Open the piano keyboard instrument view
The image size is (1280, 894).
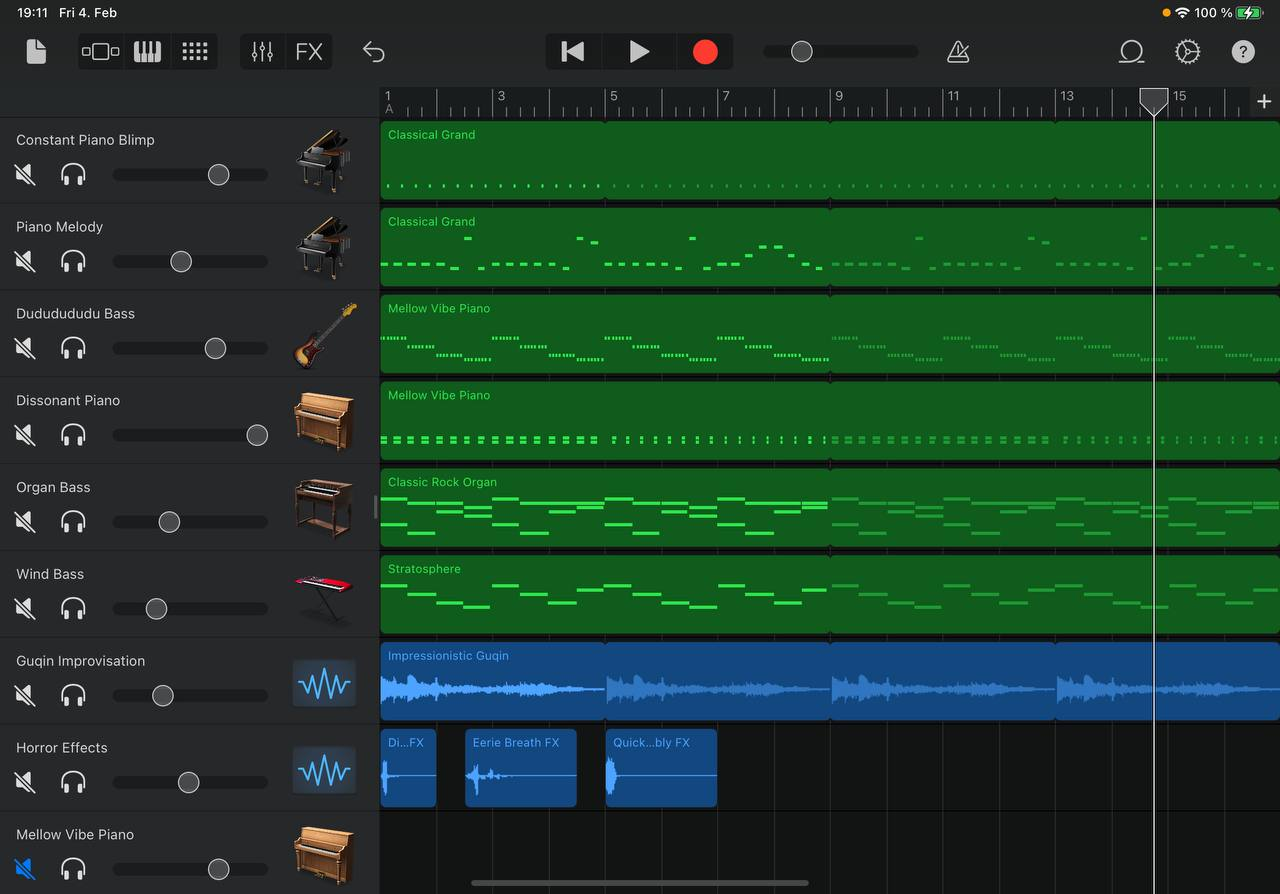point(147,51)
